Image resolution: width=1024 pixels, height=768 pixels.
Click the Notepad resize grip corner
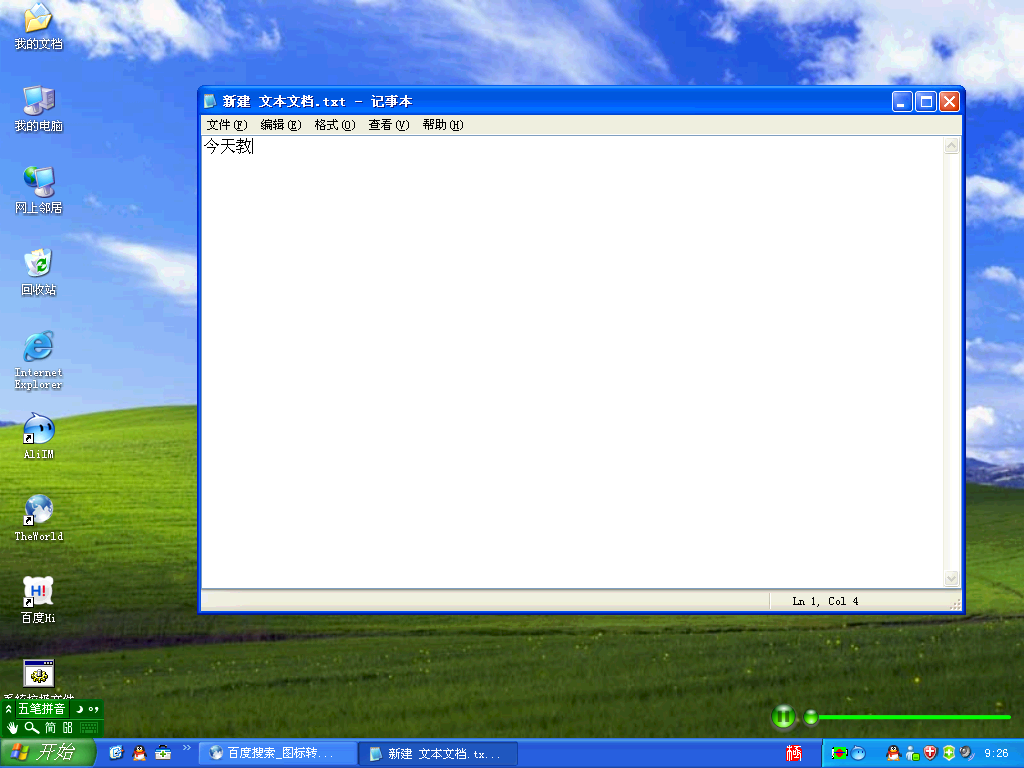955,605
